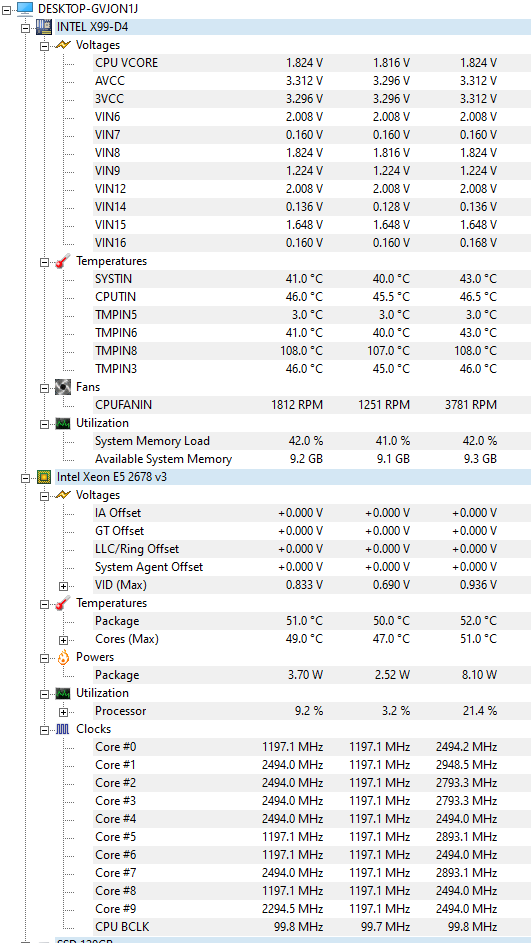Click the Utilization graph icon under Intel Xeon
The width and height of the screenshot is (531, 943).
pos(63,693)
